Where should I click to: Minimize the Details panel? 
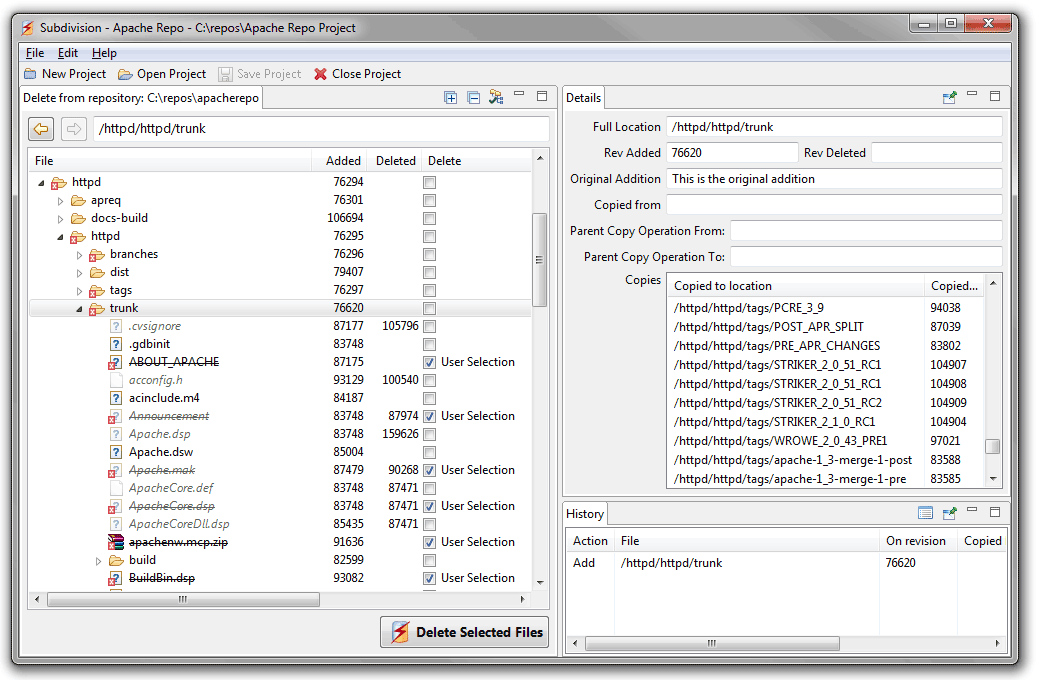(x=972, y=95)
